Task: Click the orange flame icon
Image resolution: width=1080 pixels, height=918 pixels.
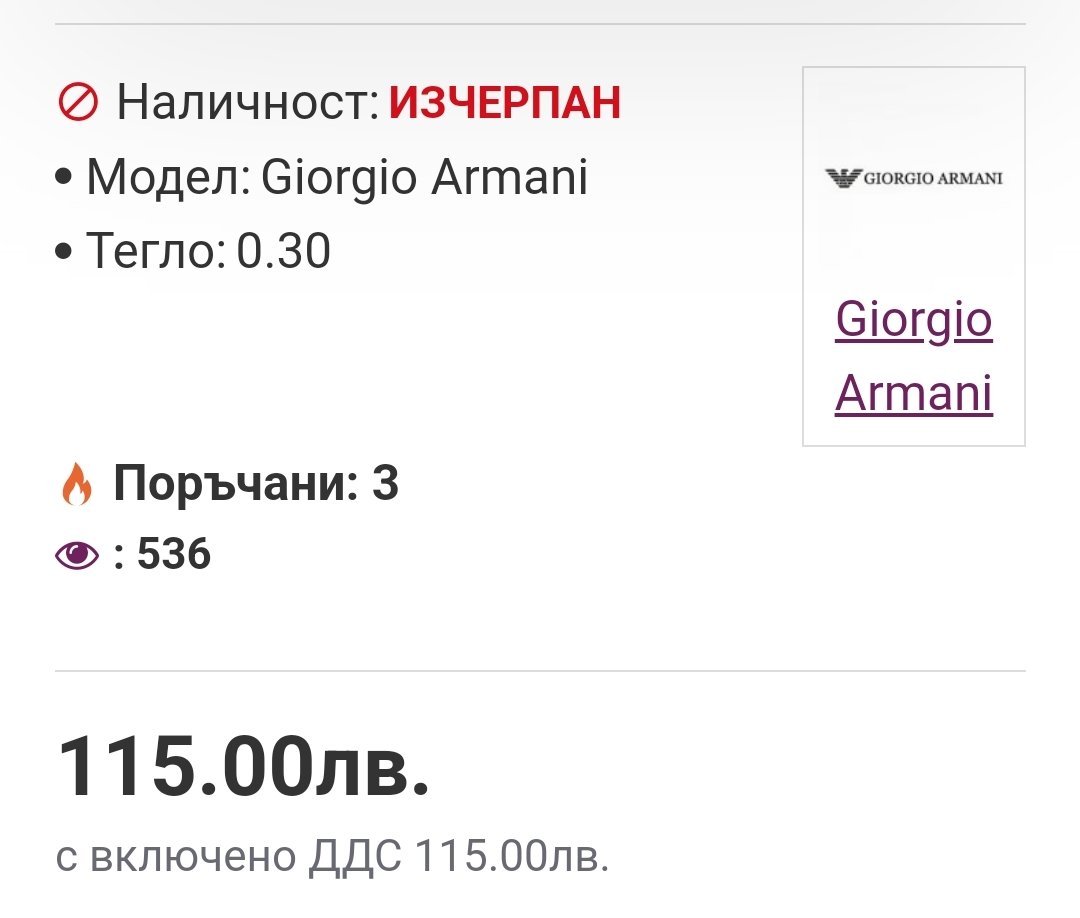Action: 77,485
